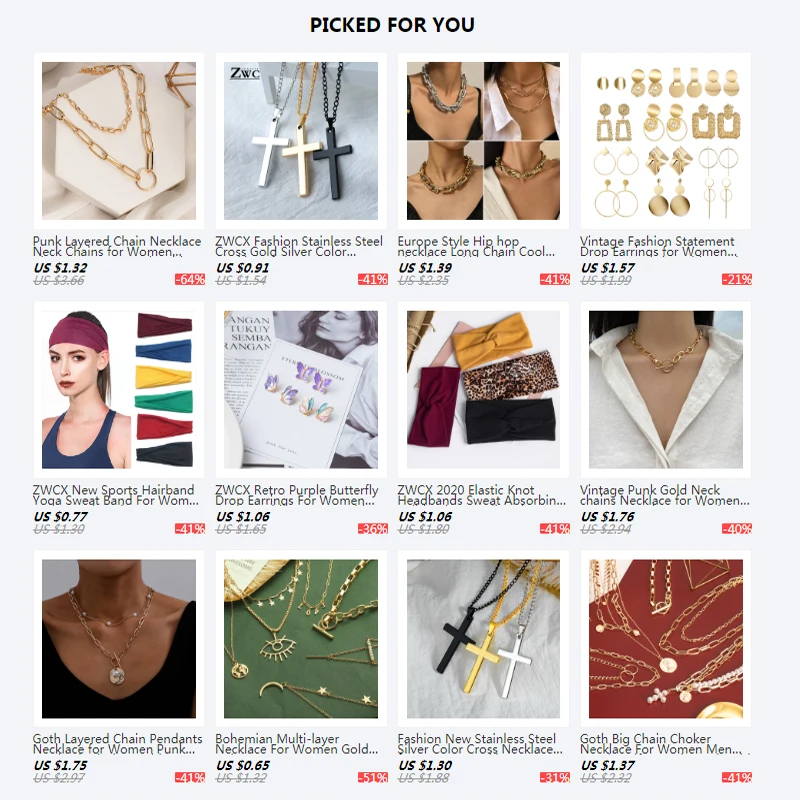This screenshot has height=800, width=800.
Task: Click the -64% discount badge
Action: pos(190,280)
